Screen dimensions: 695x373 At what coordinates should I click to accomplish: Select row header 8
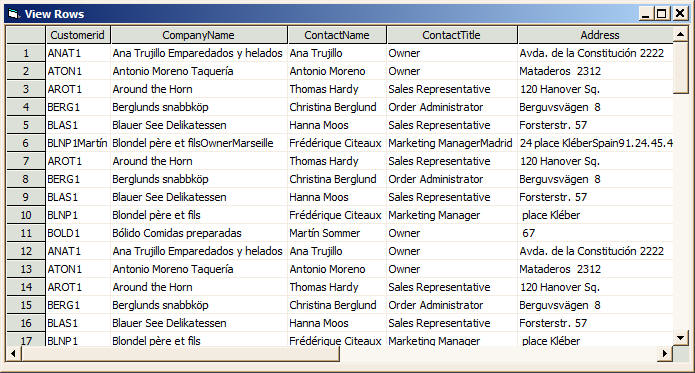tap(26, 179)
